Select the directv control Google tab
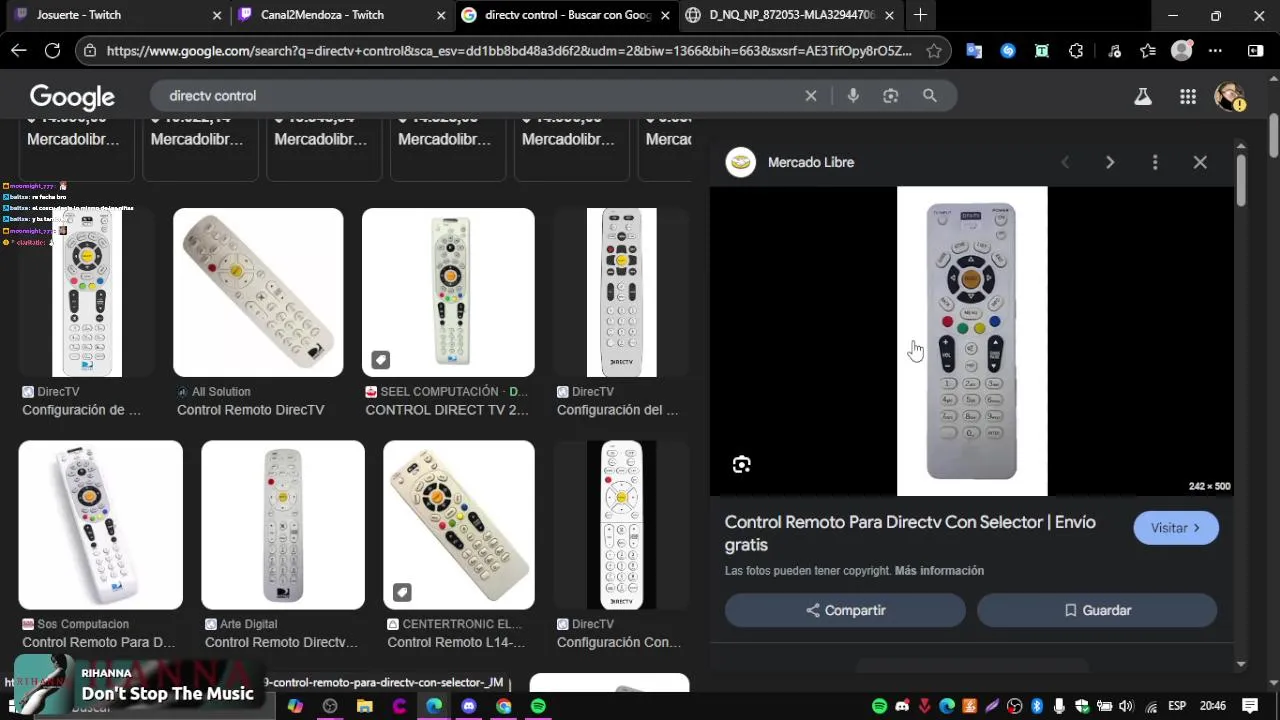 click(566, 15)
